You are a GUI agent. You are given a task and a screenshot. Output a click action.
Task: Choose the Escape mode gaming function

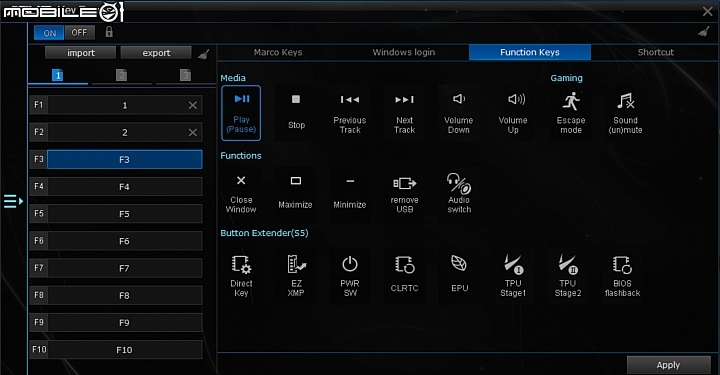(x=571, y=113)
